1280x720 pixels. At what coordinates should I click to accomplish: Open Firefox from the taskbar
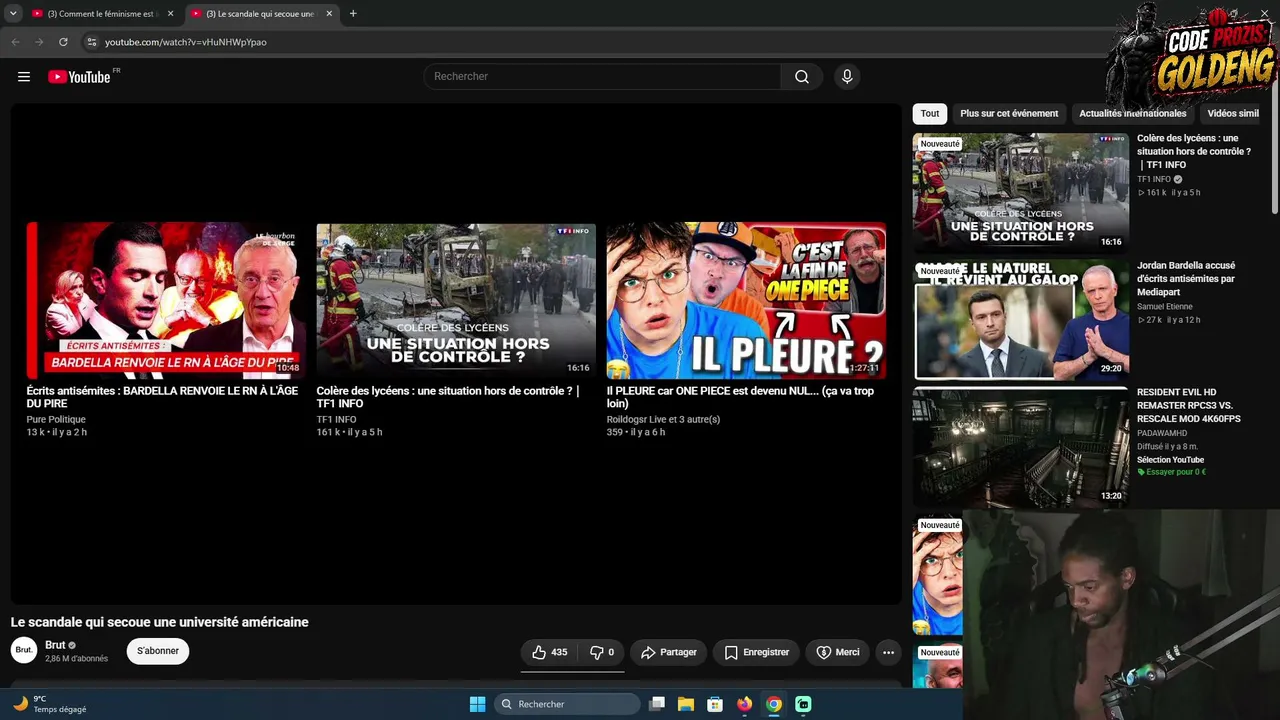(x=744, y=704)
